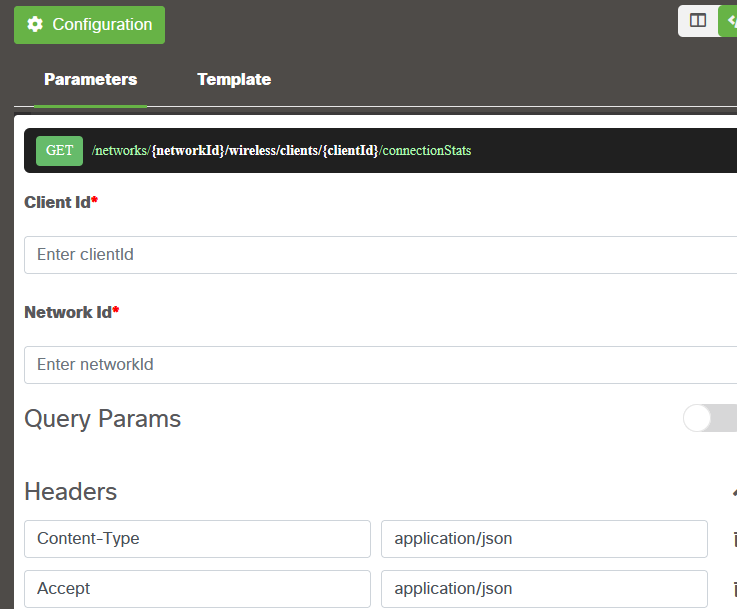This screenshot has width=737, height=609.
Task: Select the Parameters tab
Action: (x=90, y=80)
